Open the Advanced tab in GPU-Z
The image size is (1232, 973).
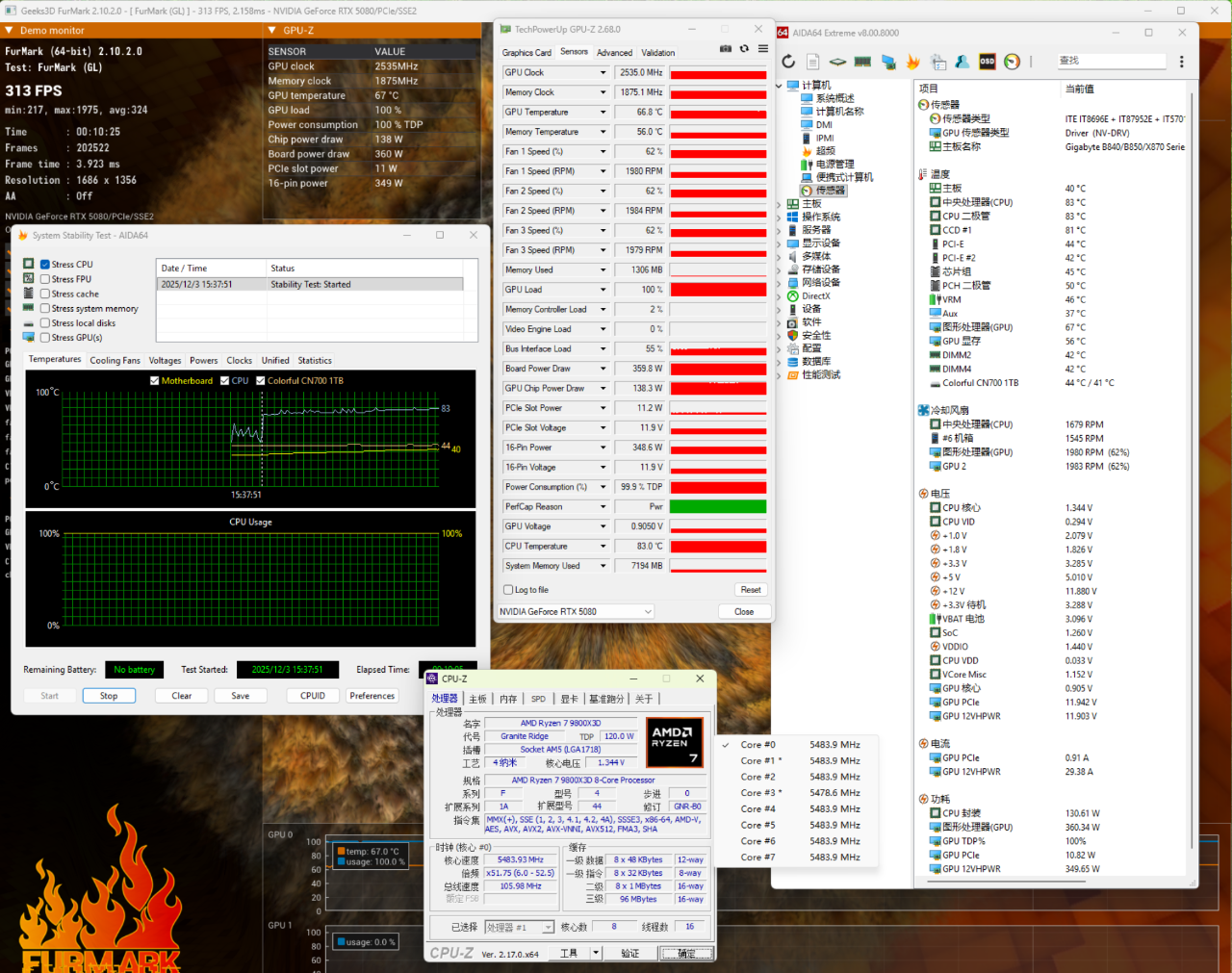coord(614,53)
